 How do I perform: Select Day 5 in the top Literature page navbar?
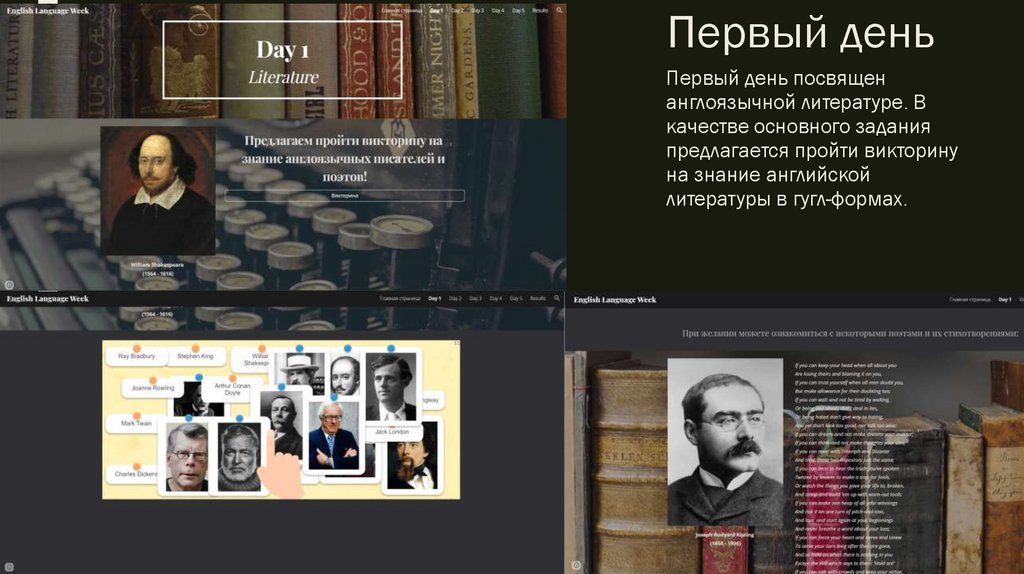[518, 10]
